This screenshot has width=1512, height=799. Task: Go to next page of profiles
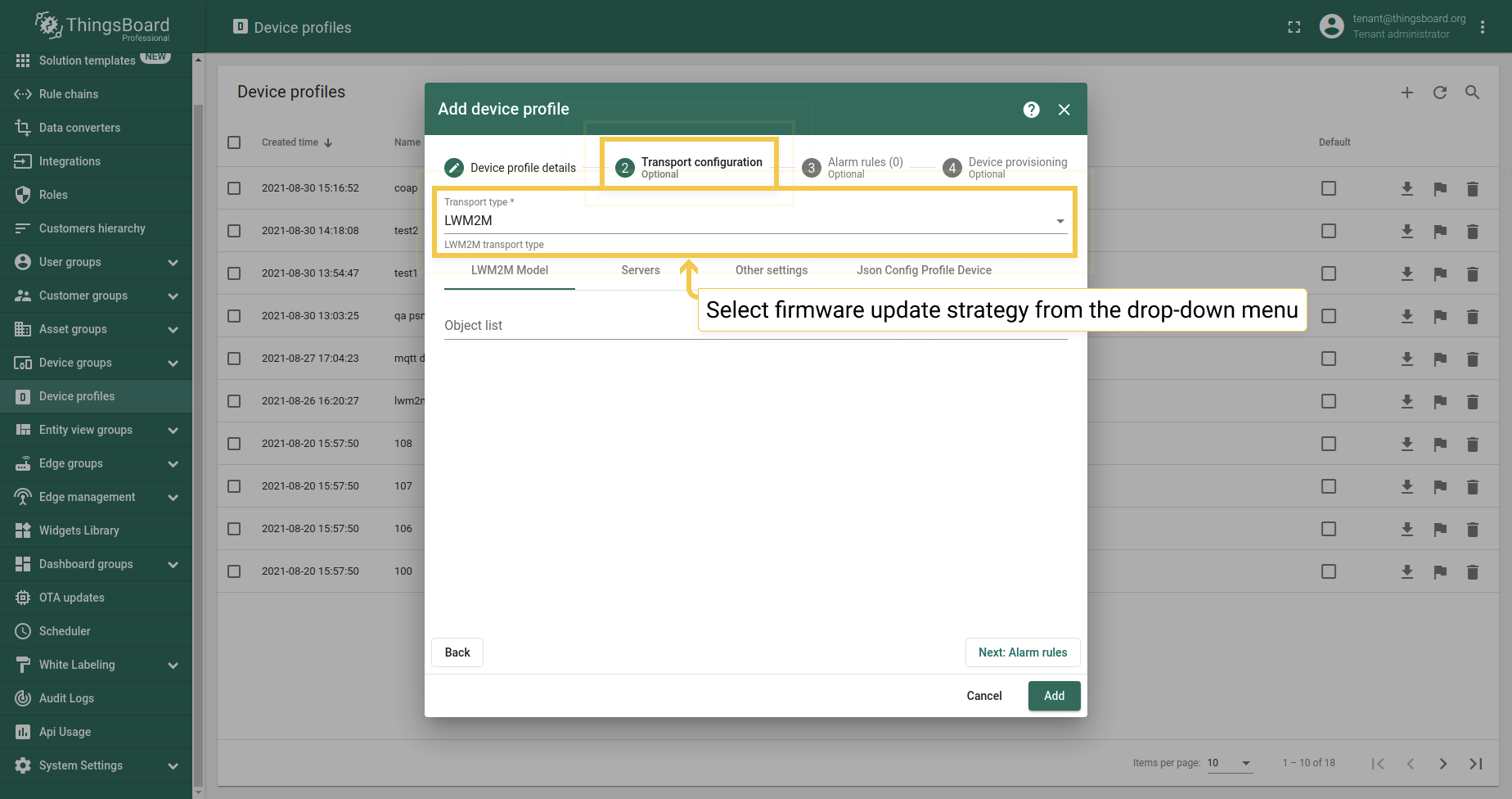click(x=1443, y=764)
